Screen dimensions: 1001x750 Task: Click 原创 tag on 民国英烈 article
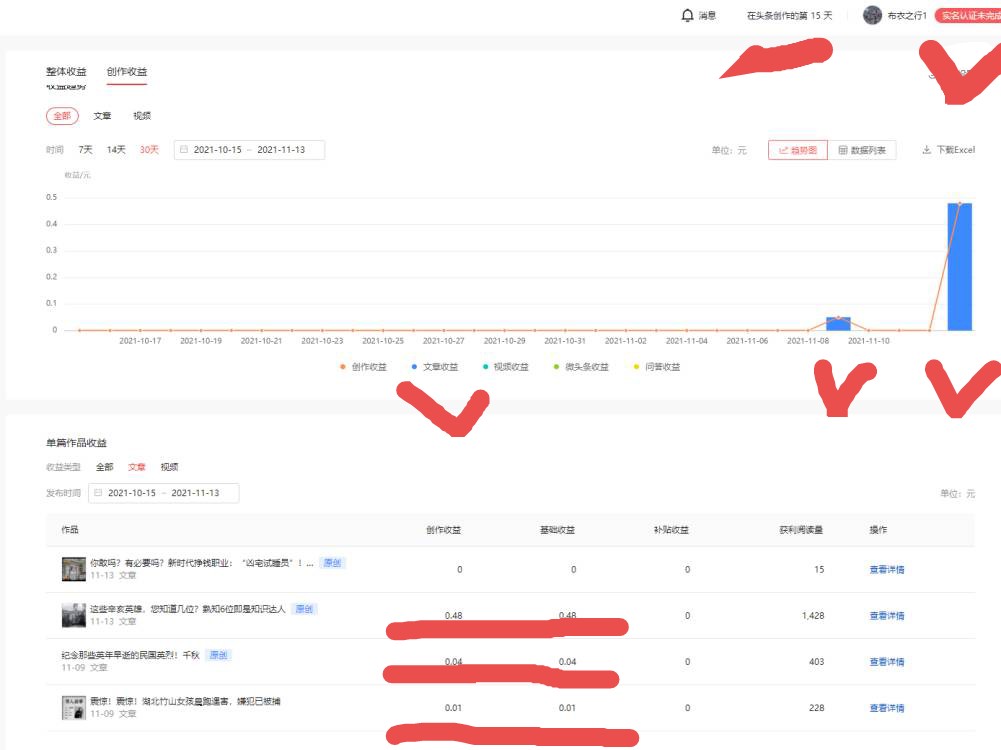[x=218, y=655]
